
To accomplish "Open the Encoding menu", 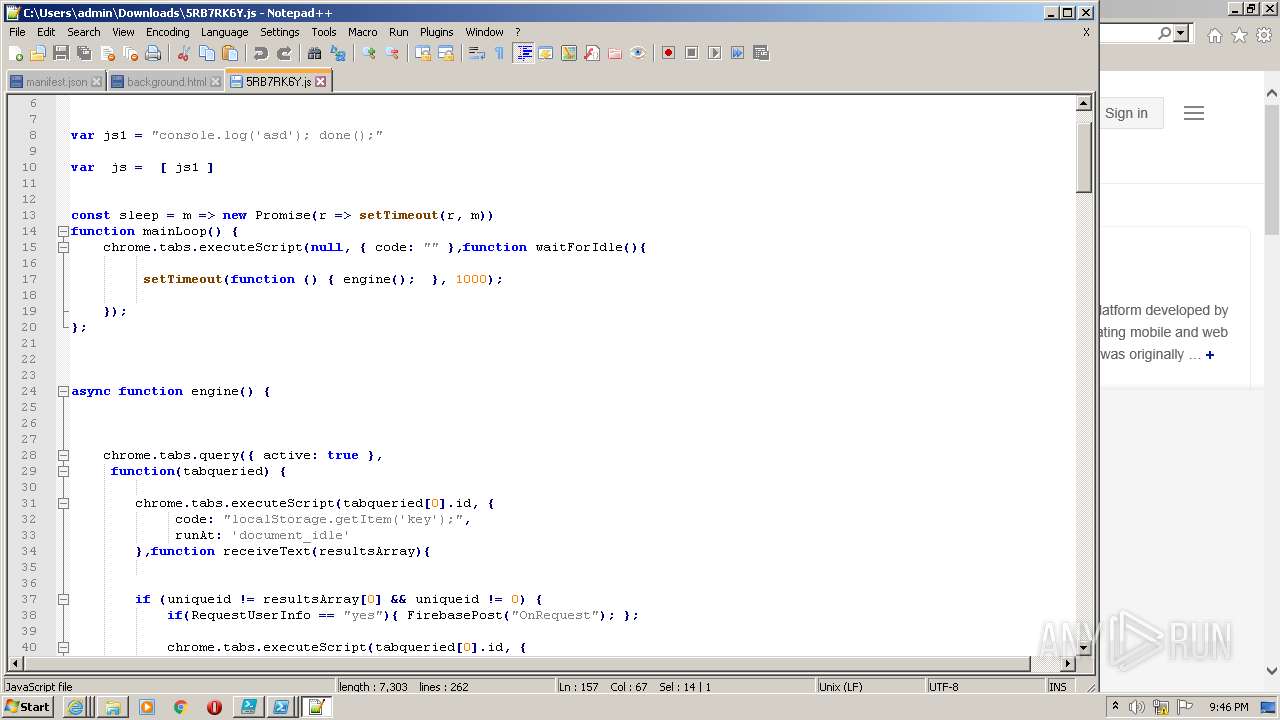I will [167, 32].
